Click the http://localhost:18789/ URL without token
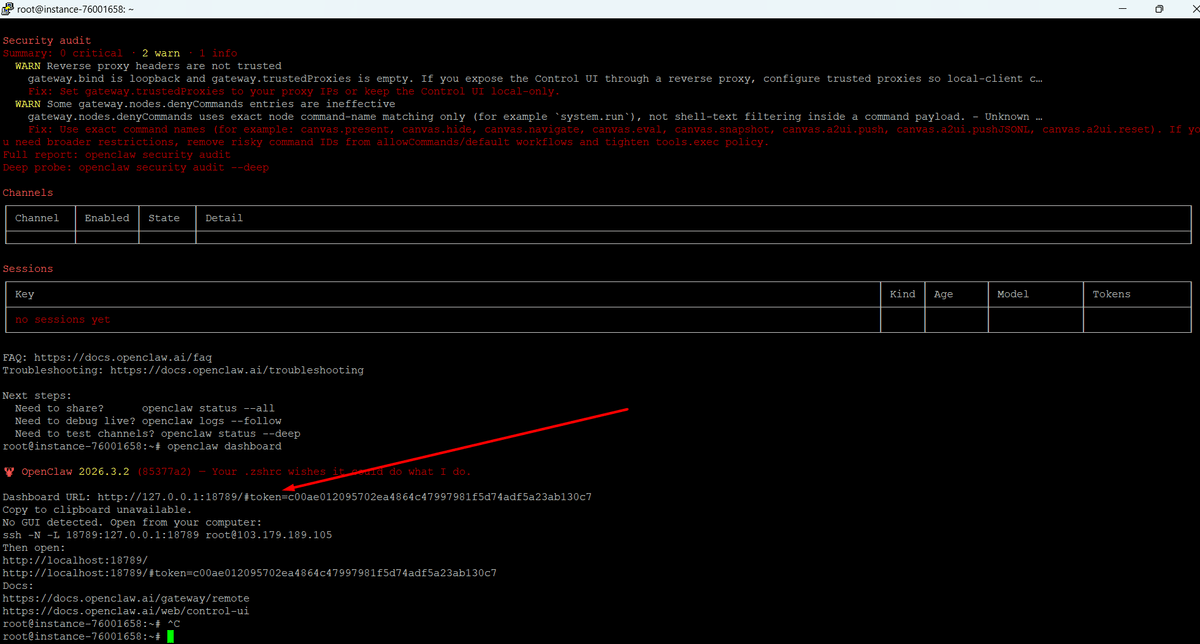The height and width of the screenshot is (644, 1200). click(x=75, y=561)
